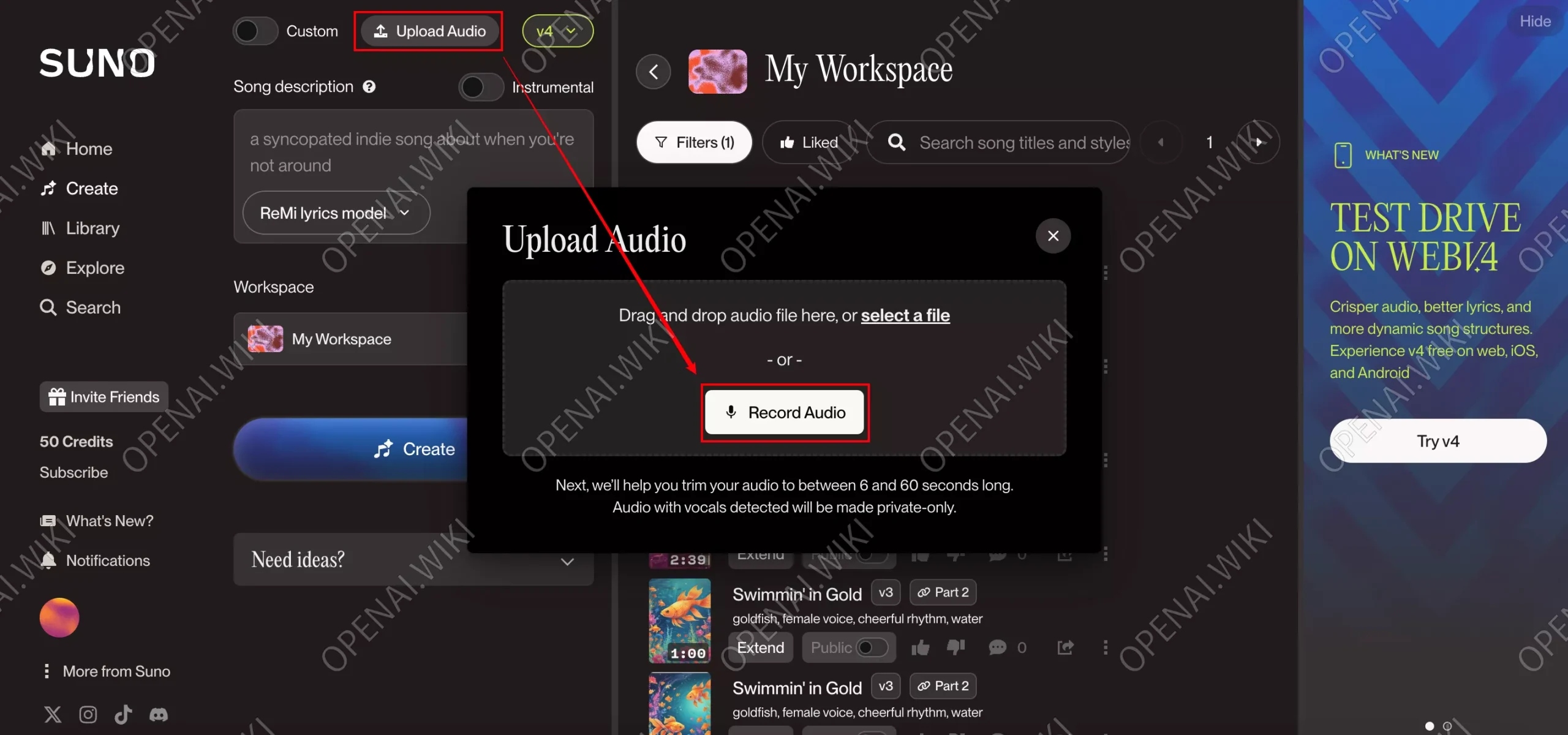
Task: Open the 1:00 Swimmin' in Gold cover
Action: pyautogui.click(x=680, y=621)
